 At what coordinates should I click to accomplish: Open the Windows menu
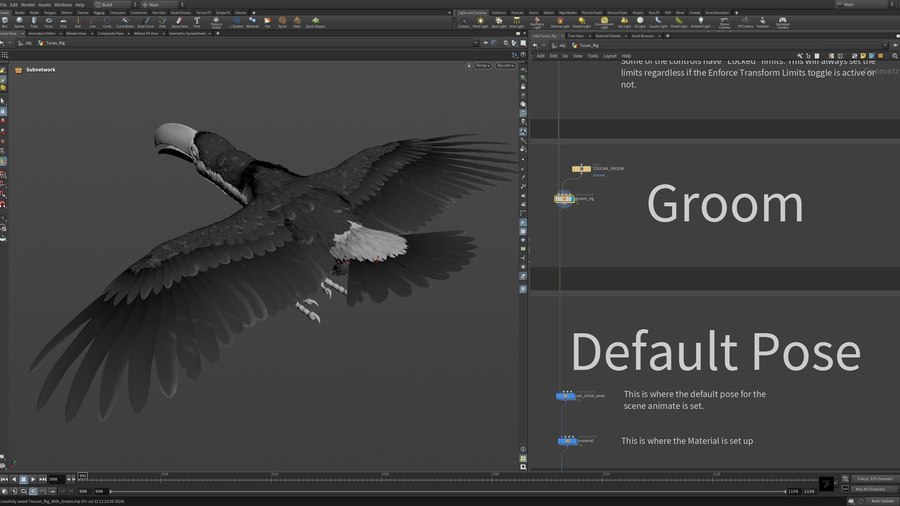tap(63, 5)
